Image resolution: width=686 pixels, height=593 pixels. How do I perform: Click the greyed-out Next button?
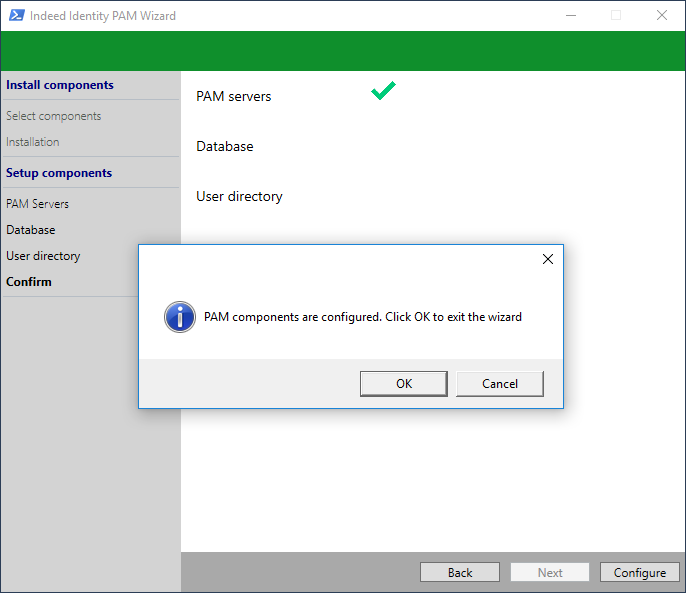(550, 572)
